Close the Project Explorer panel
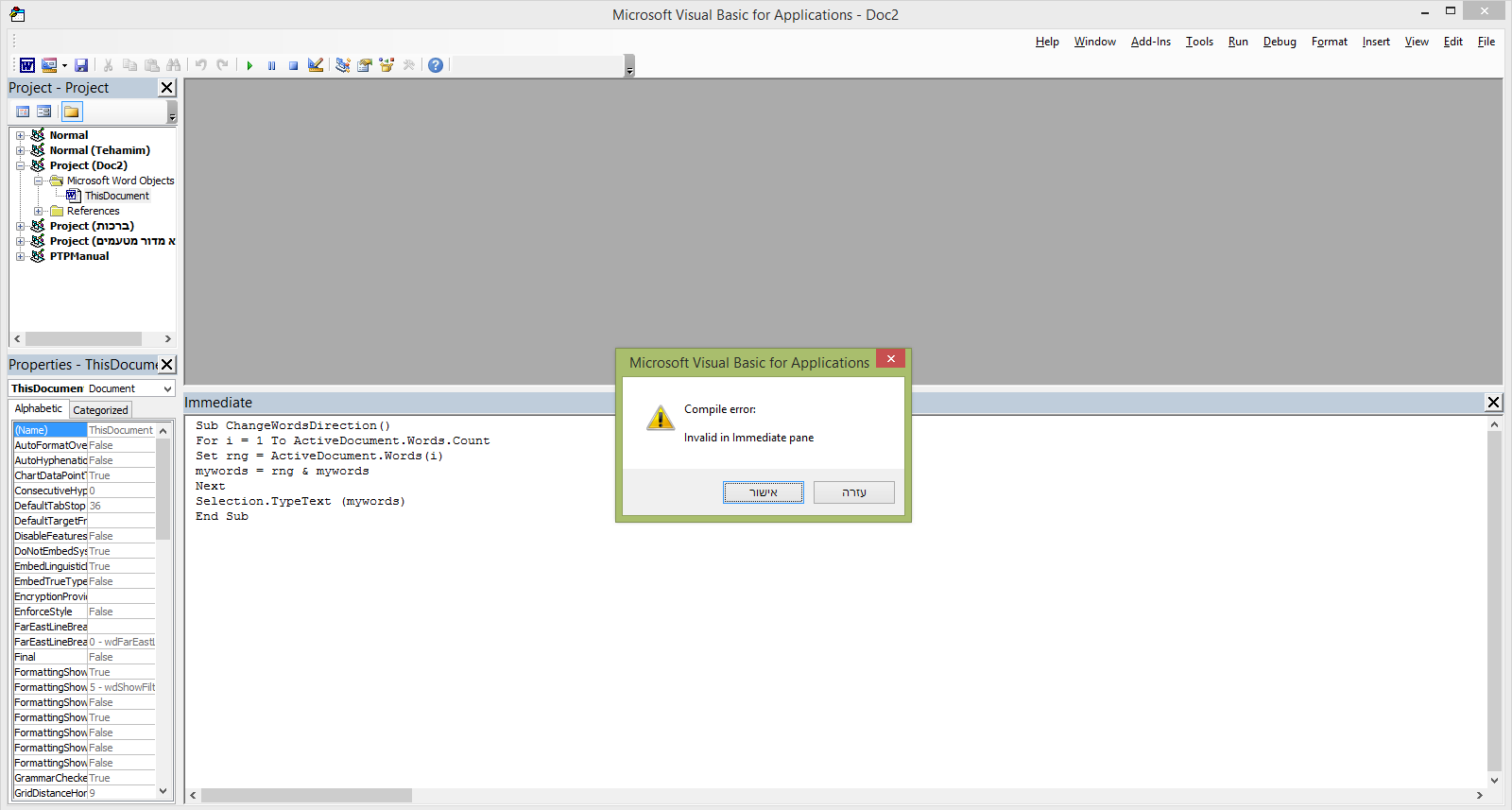This screenshot has height=810, width=1512. coord(167,88)
